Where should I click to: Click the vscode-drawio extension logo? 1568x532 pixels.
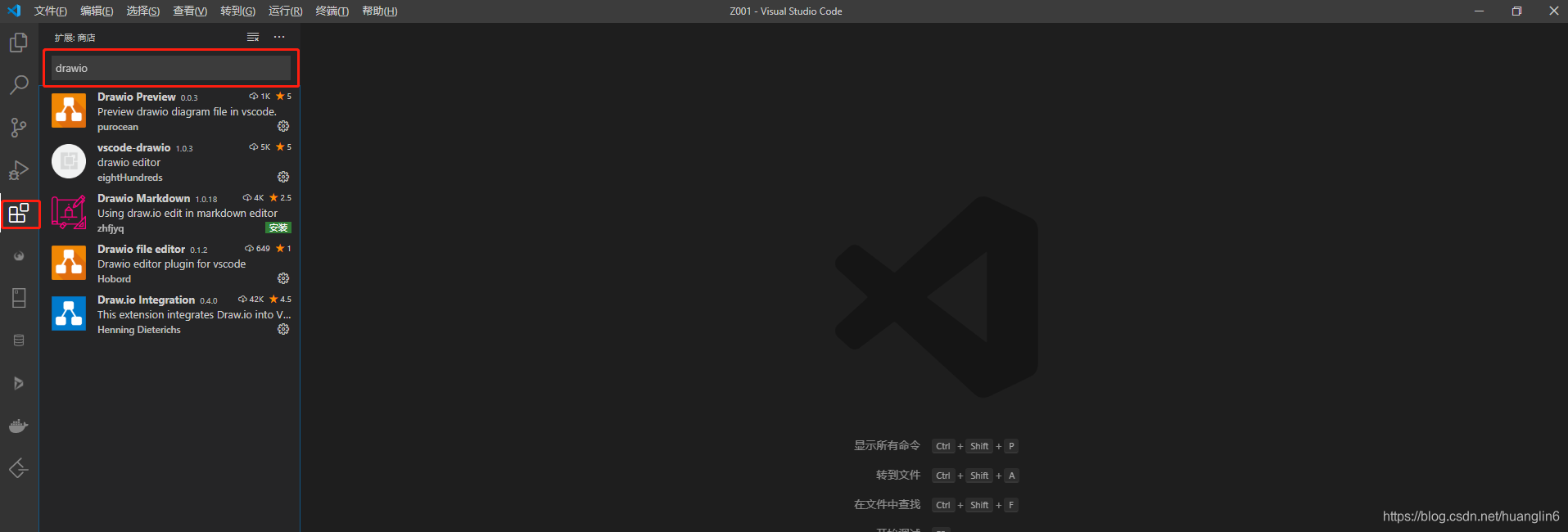[69, 161]
